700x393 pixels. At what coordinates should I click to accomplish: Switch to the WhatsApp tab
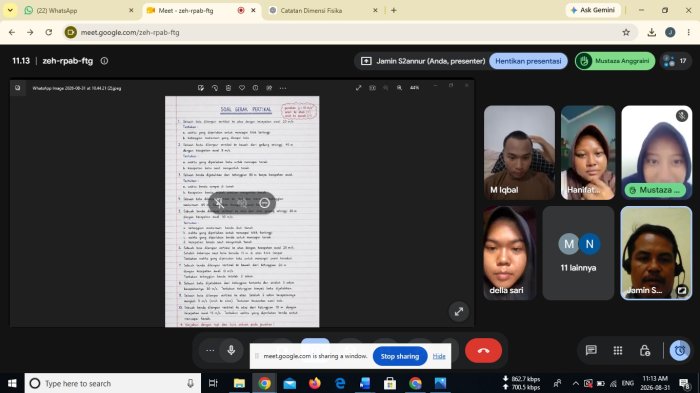tap(78, 10)
